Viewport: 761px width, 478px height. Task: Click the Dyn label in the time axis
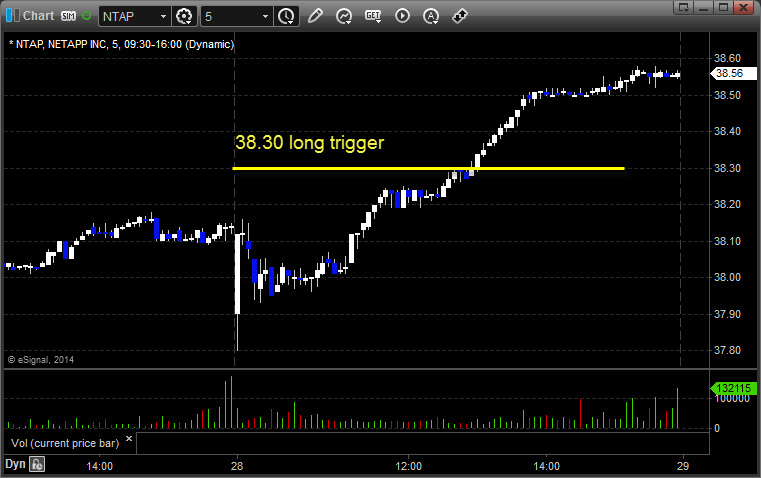tap(15, 464)
